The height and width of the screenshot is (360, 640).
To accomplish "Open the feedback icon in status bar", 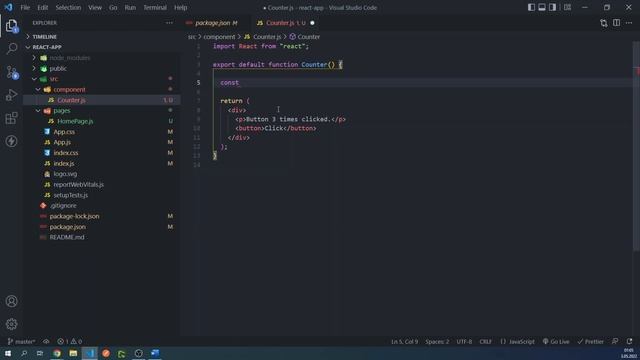I will click(615, 341).
